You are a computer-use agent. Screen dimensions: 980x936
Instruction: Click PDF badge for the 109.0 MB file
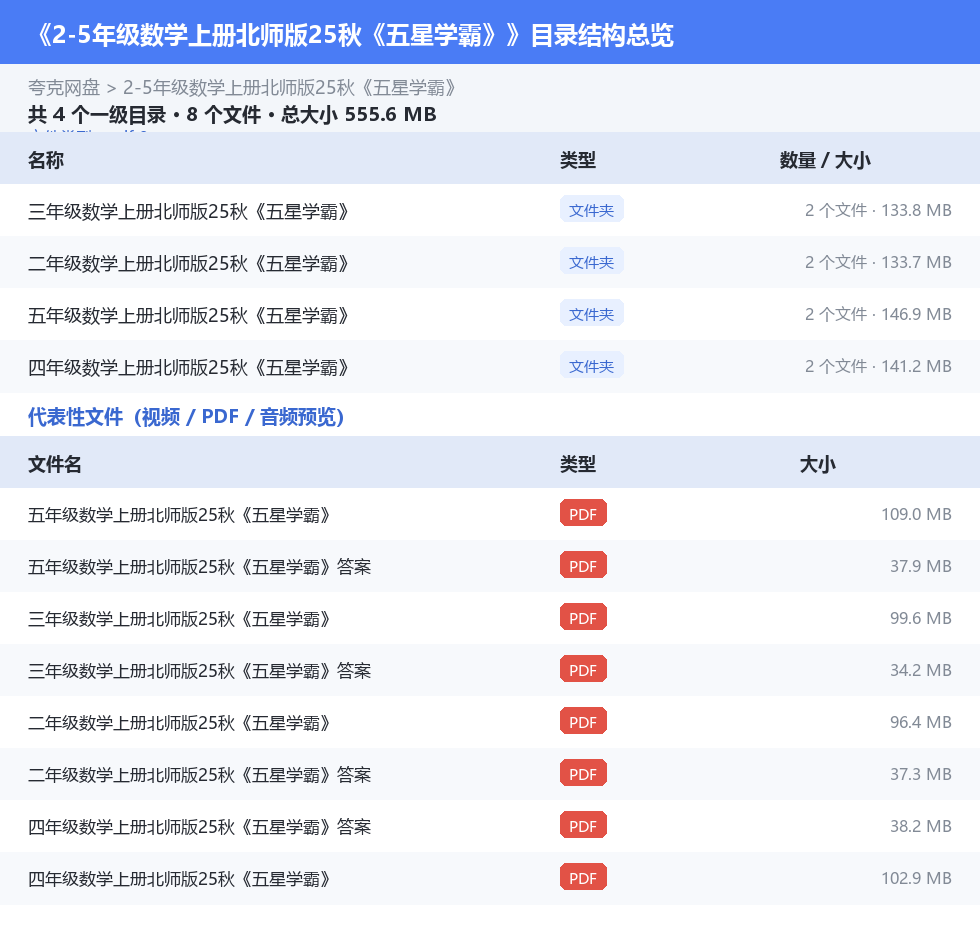[583, 514]
